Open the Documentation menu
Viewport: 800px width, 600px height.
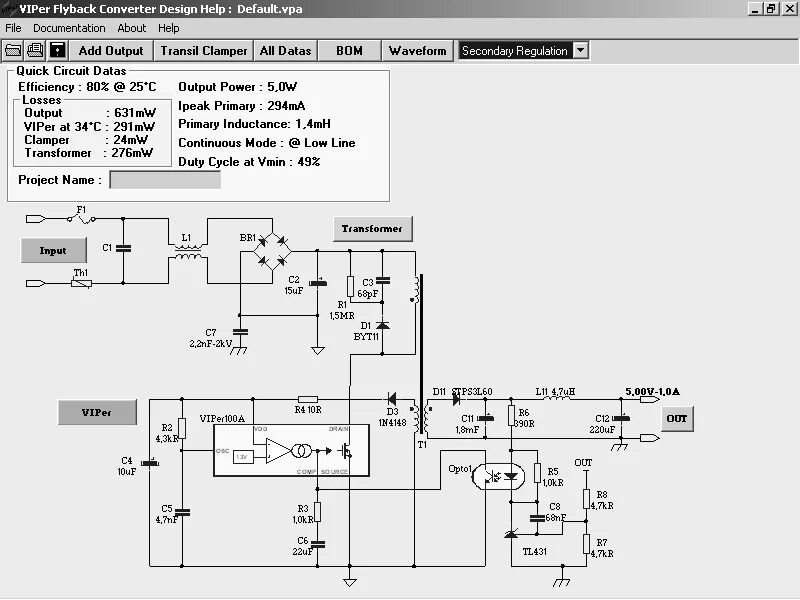[x=69, y=28]
